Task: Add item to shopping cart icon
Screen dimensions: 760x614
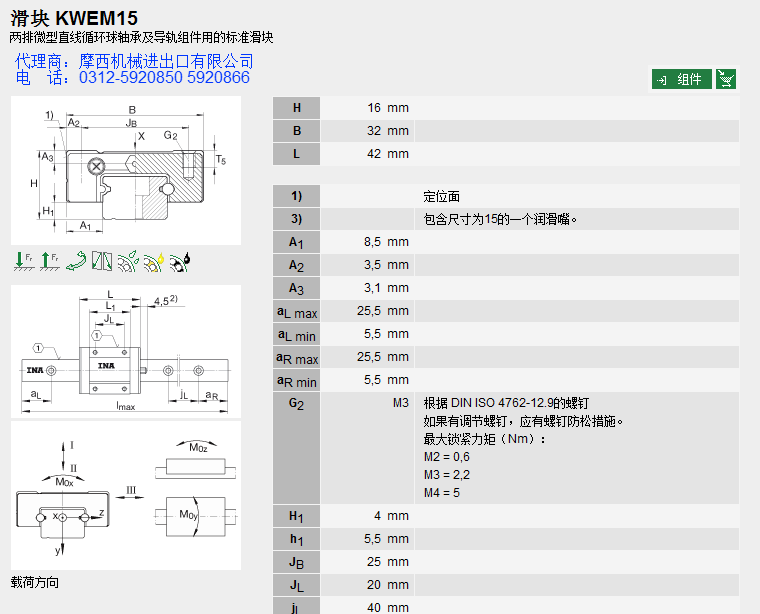Action: [x=727, y=79]
